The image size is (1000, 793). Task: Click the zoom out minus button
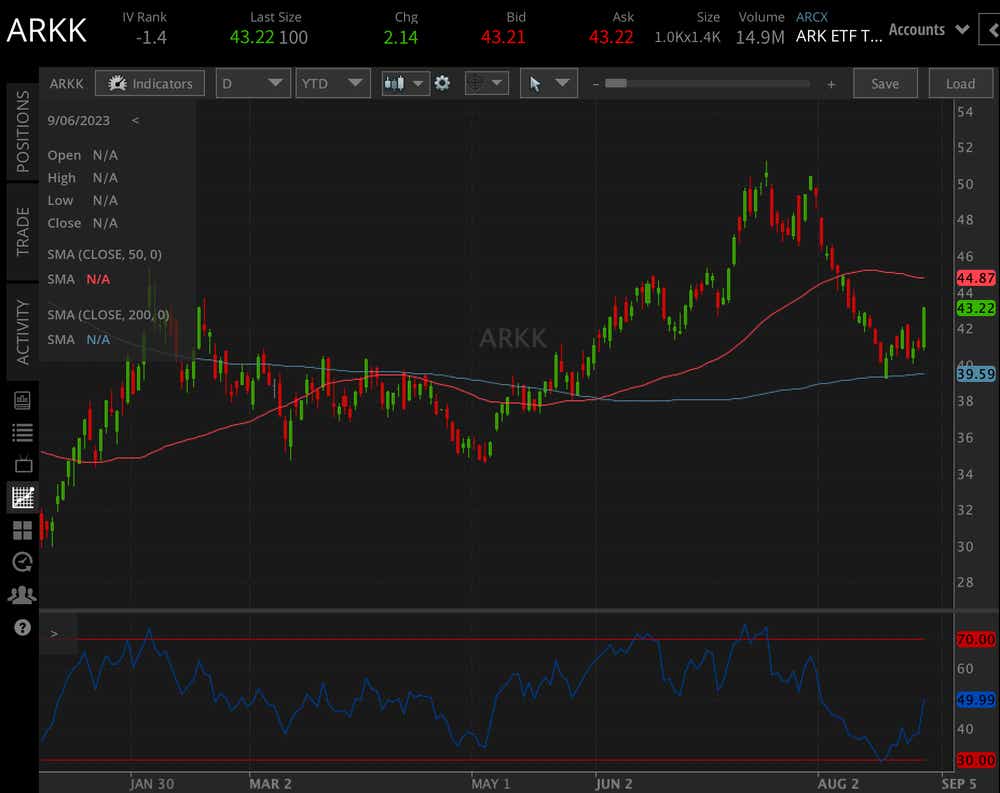[x=596, y=84]
